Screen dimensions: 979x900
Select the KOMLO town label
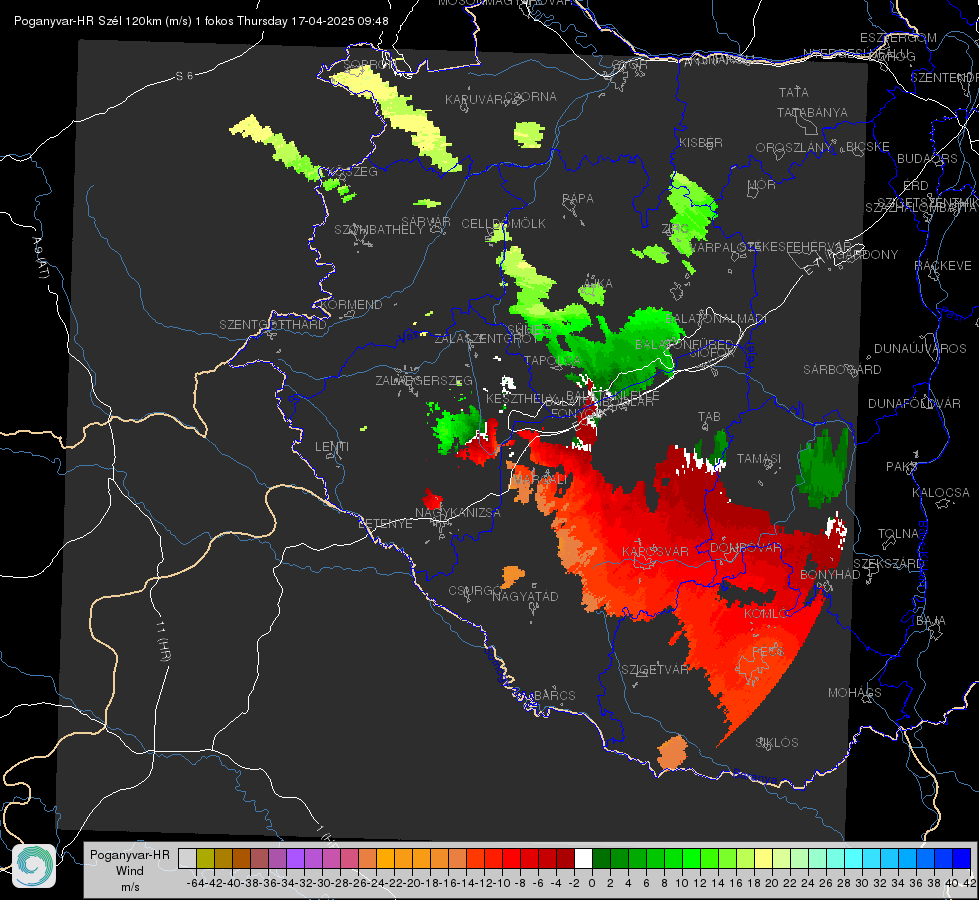pyautogui.click(x=765, y=614)
